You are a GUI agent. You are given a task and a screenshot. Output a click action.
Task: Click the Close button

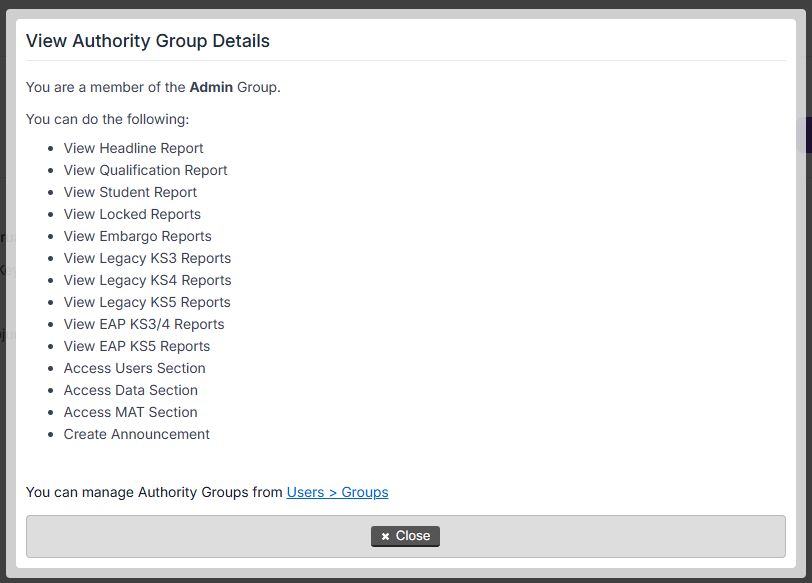pos(405,536)
